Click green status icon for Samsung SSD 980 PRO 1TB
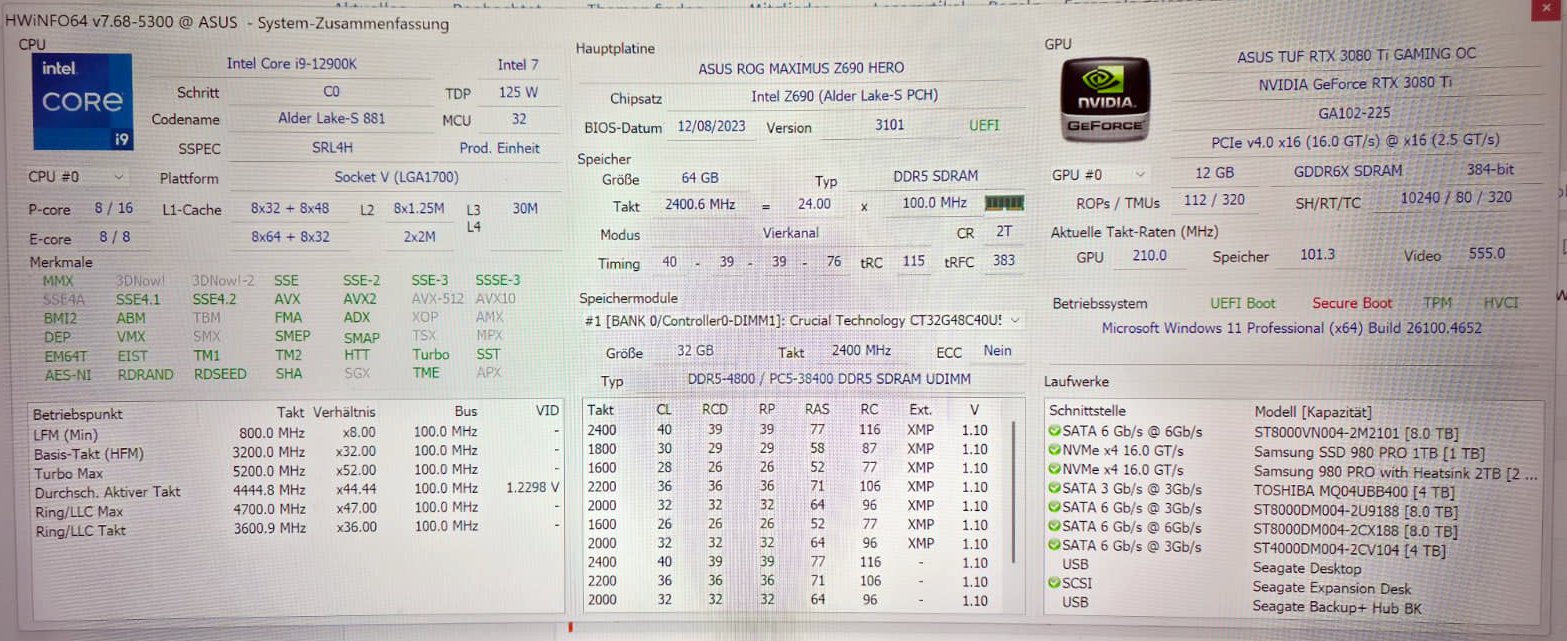Screen dimensions: 1567x641 pos(1054,450)
